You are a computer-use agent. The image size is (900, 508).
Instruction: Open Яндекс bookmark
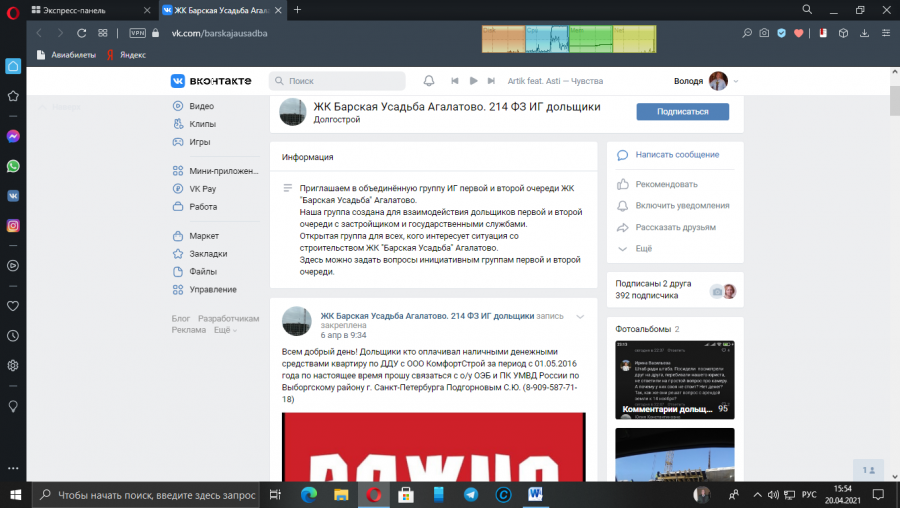pos(126,55)
